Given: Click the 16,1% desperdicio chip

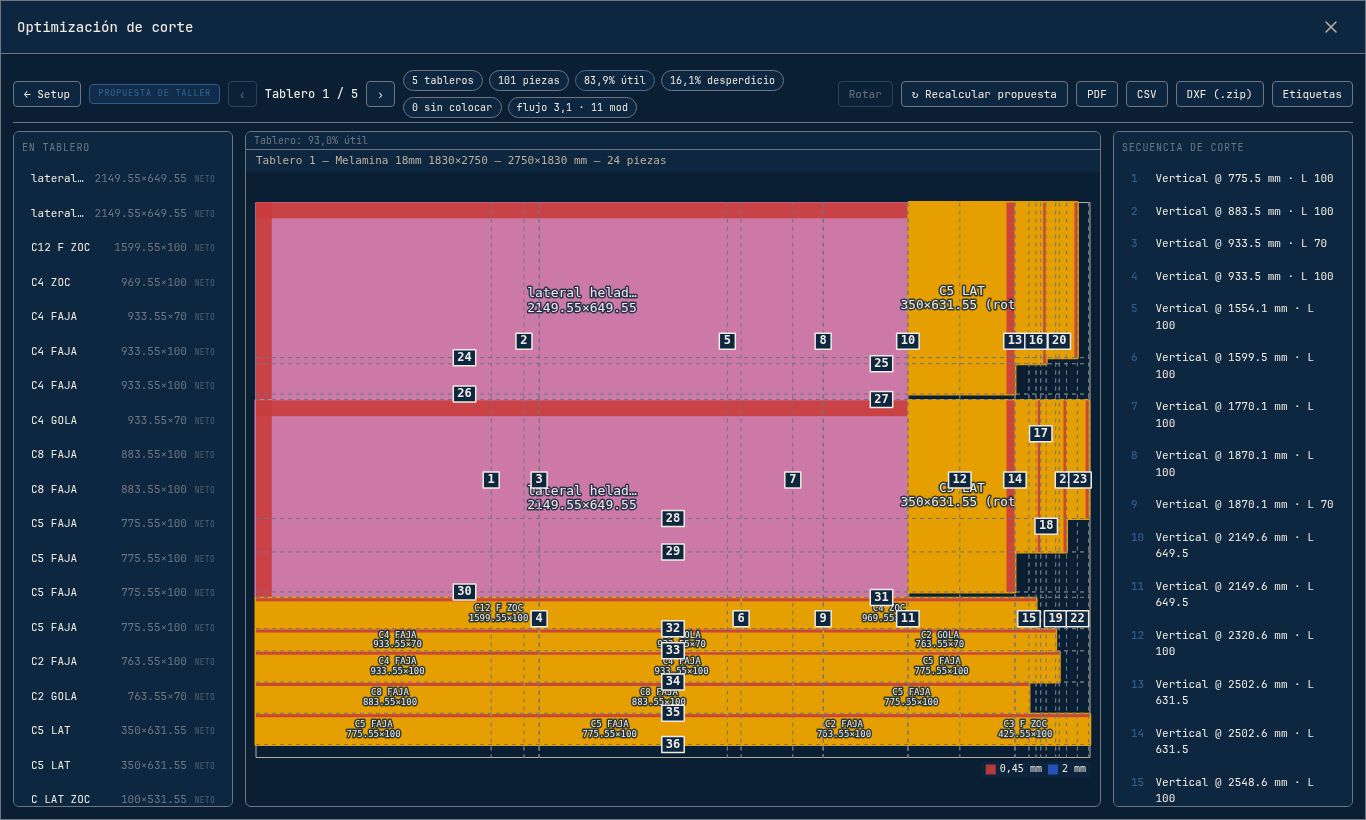Looking at the screenshot, I should (x=722, y=80).
